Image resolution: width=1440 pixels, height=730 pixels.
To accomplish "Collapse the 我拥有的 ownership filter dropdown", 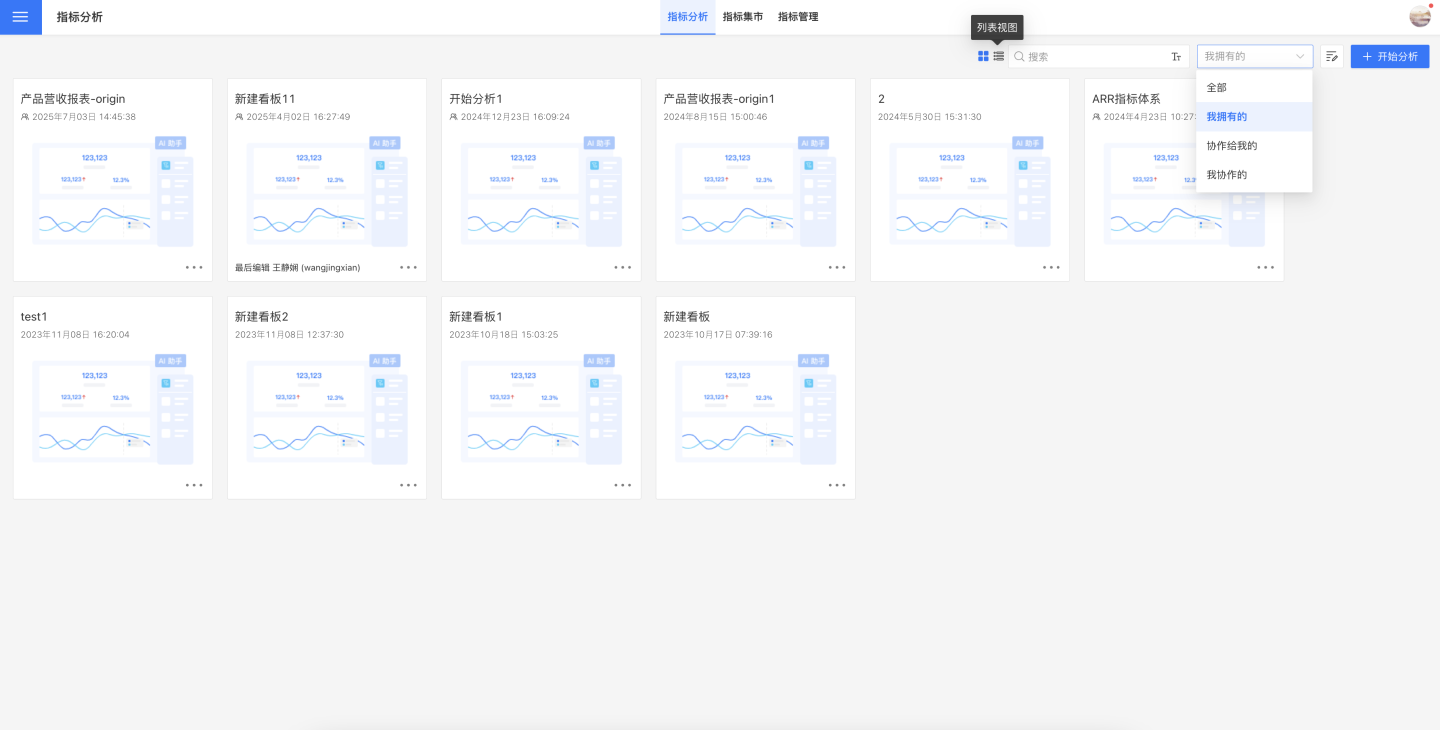I will click(1254, 57).
